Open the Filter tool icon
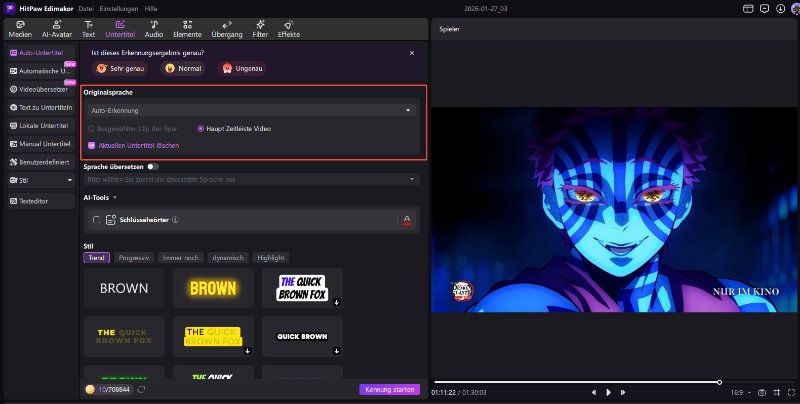The image size is (800, 404). (260, 24)
